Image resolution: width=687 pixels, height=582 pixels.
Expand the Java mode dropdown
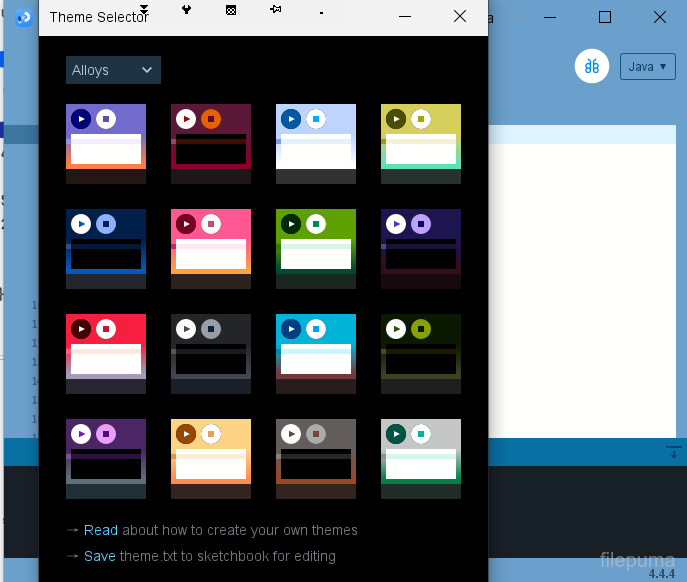tap(647, 67)
